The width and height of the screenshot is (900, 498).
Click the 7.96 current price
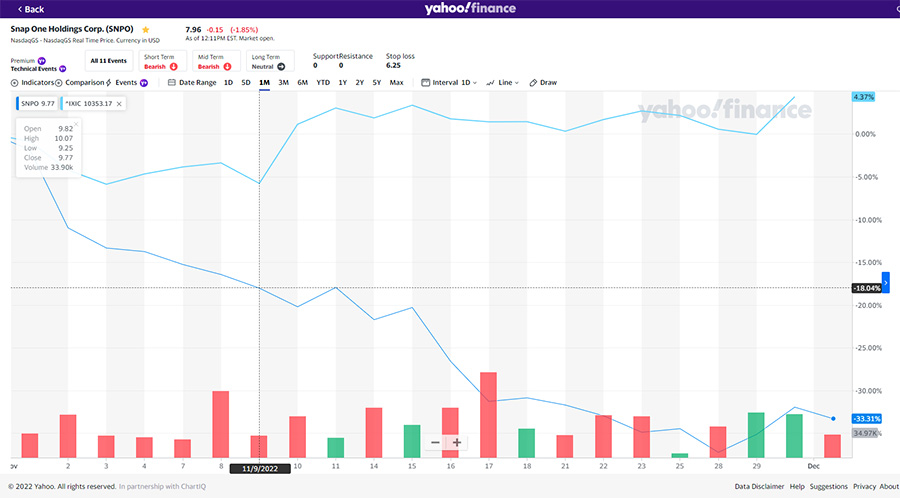point(193,29)
